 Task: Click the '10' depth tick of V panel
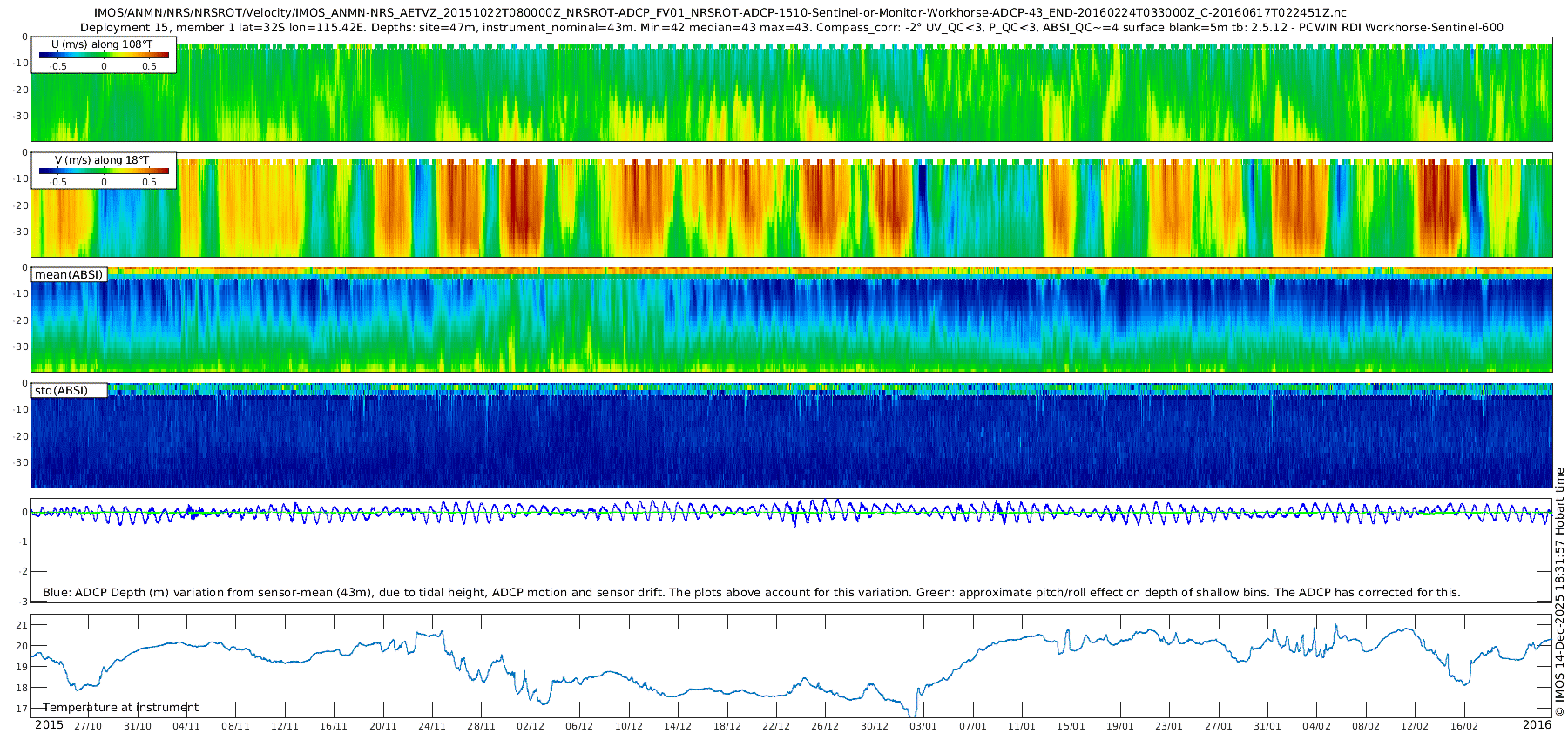[23, 179]
